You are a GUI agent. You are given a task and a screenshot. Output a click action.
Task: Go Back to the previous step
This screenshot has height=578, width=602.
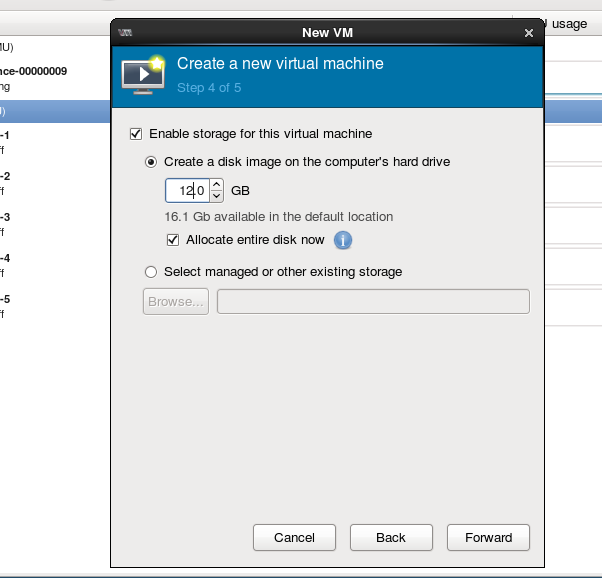[391, 538]
